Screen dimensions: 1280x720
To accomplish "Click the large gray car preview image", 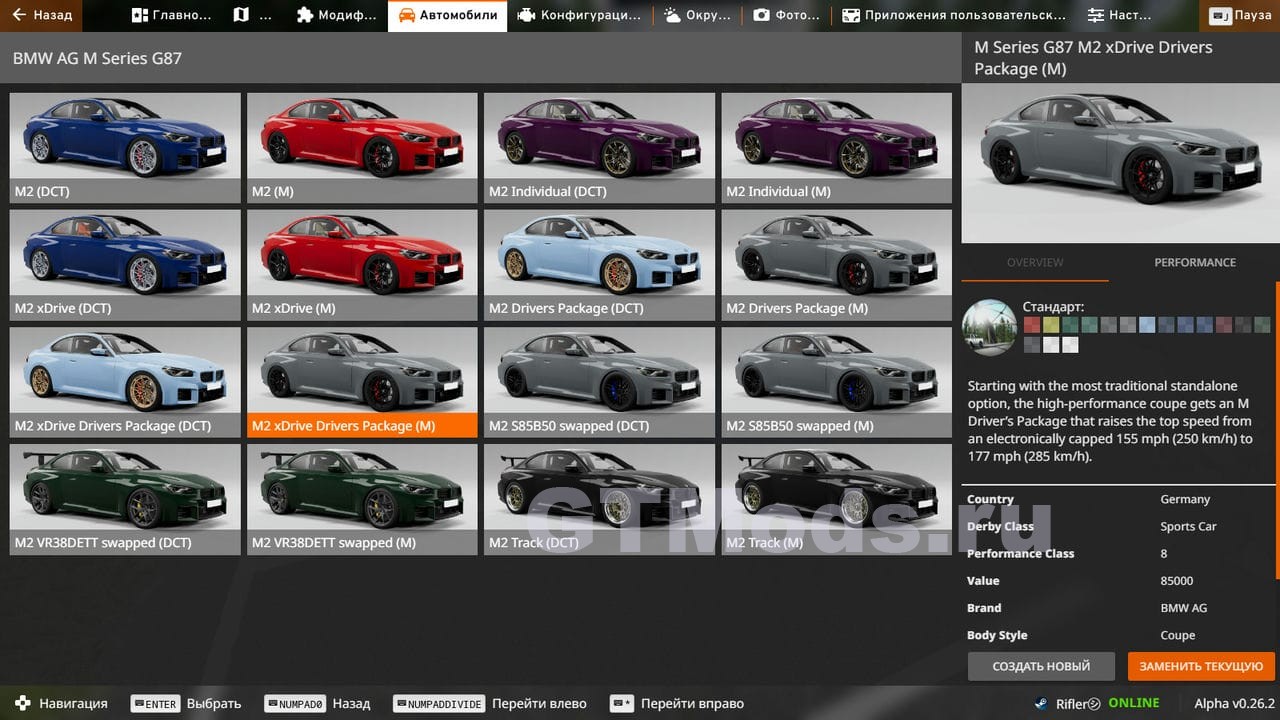I will point(1120,165).
